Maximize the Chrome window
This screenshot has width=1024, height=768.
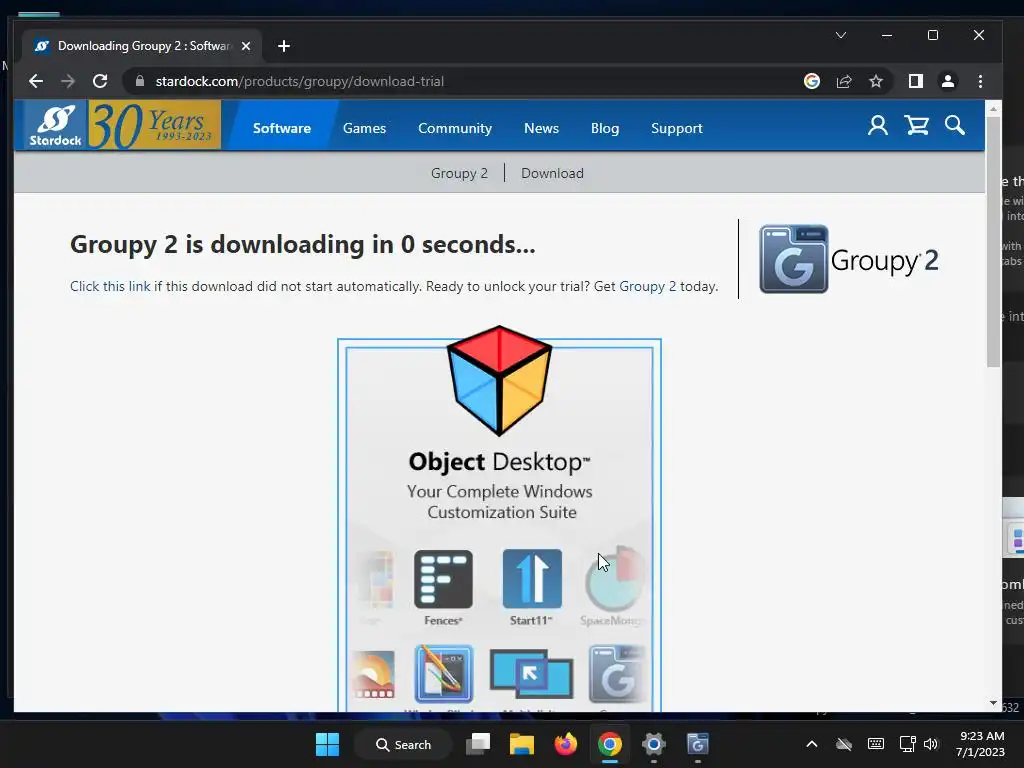(x=933, y=35)
